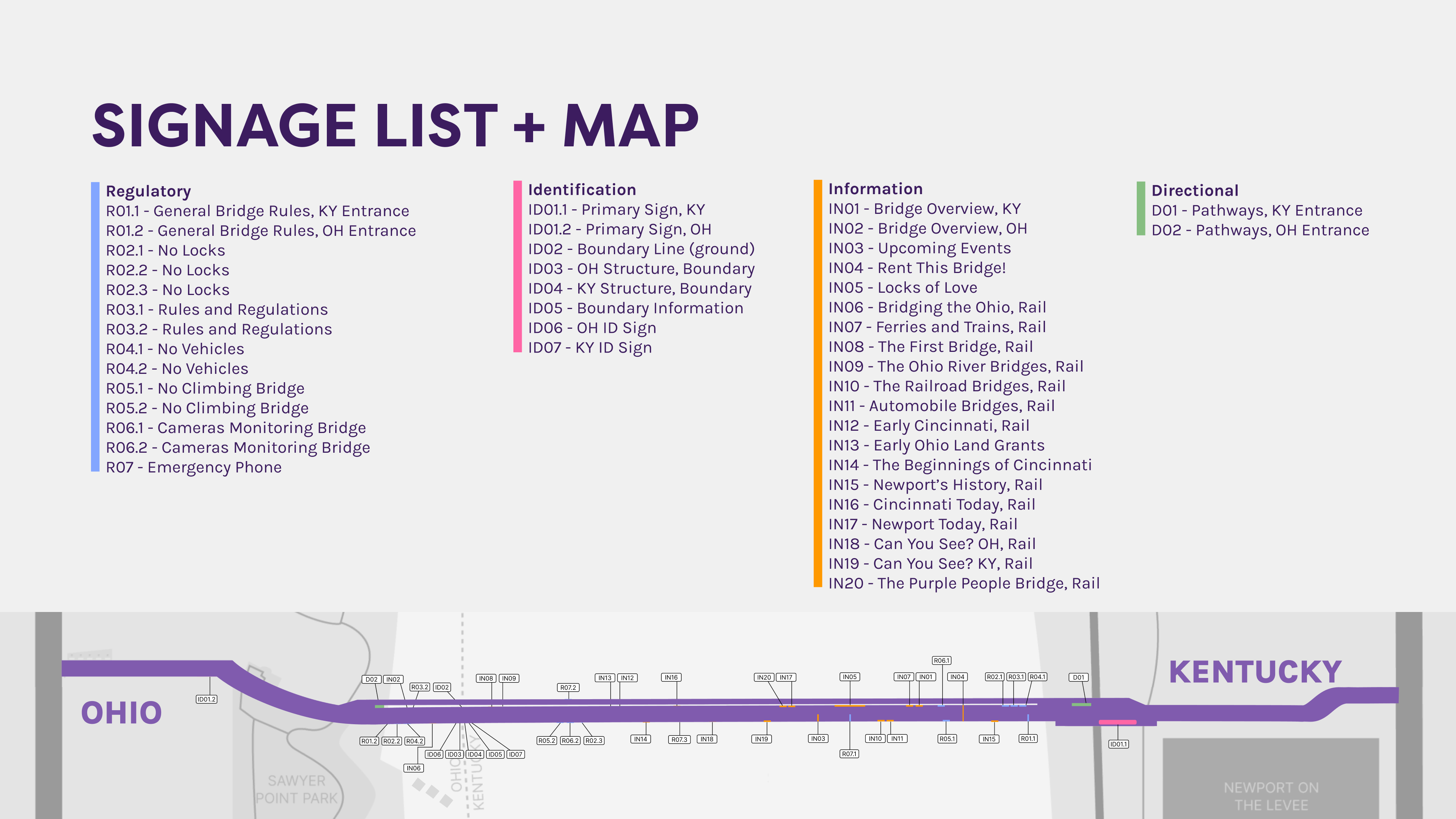Select the IN05 map marker label
The image size is (1456, 819).
849,676
